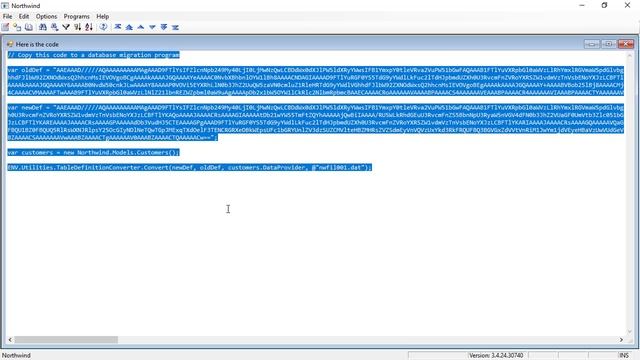Viewport: 640px width, 360px height.
Task: Click the vertical scrollbar down arrow
Action: pyautogui.click(x=629, y=331)
